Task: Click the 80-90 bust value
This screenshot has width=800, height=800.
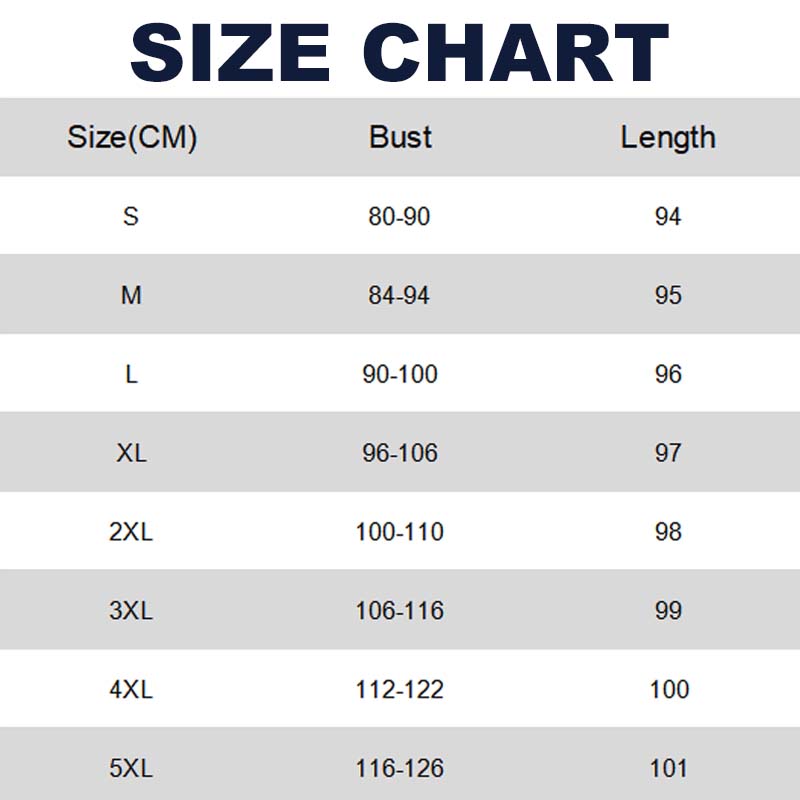Action: tap(399, 216)
